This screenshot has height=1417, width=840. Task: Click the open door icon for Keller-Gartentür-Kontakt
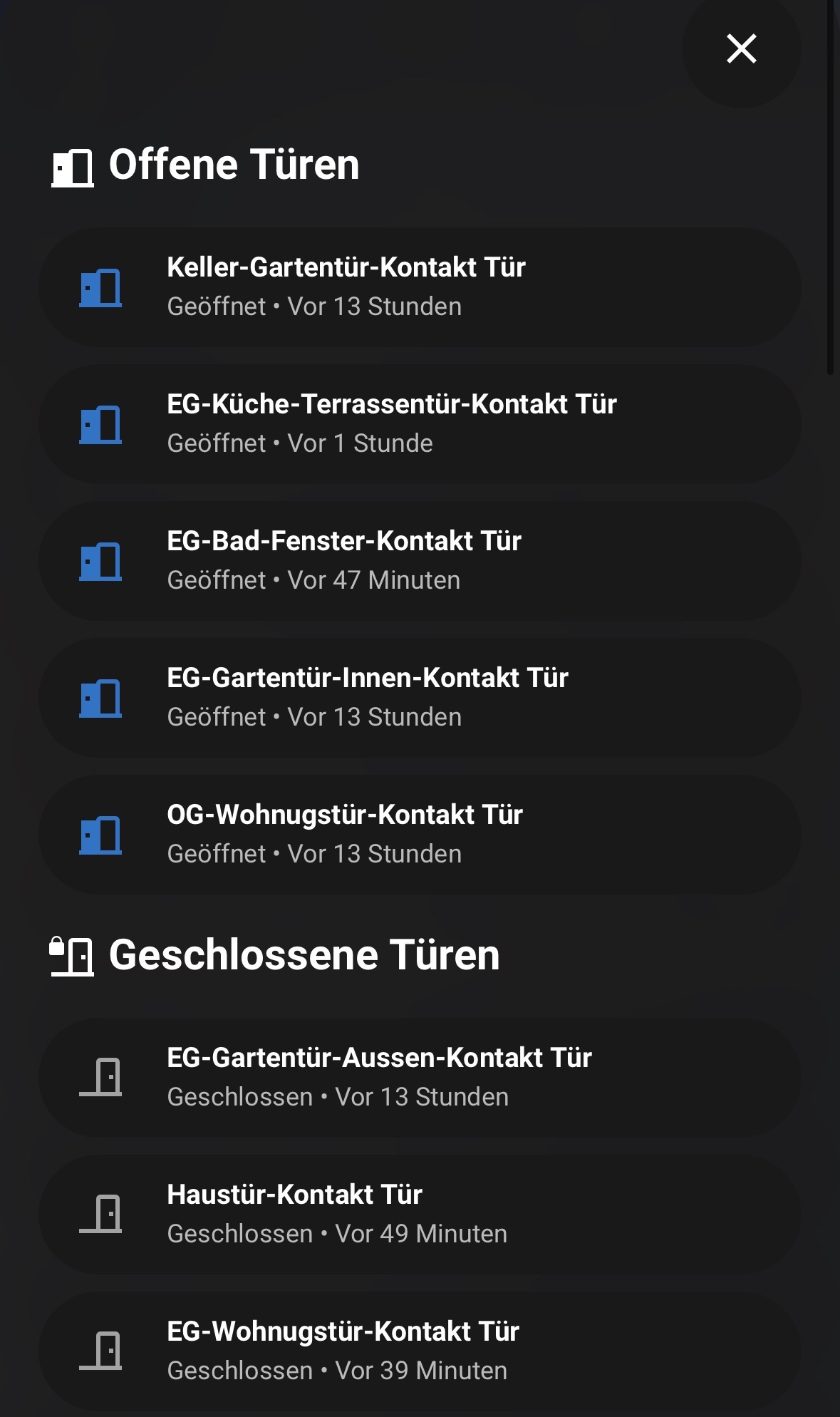(x=100, y=288)
